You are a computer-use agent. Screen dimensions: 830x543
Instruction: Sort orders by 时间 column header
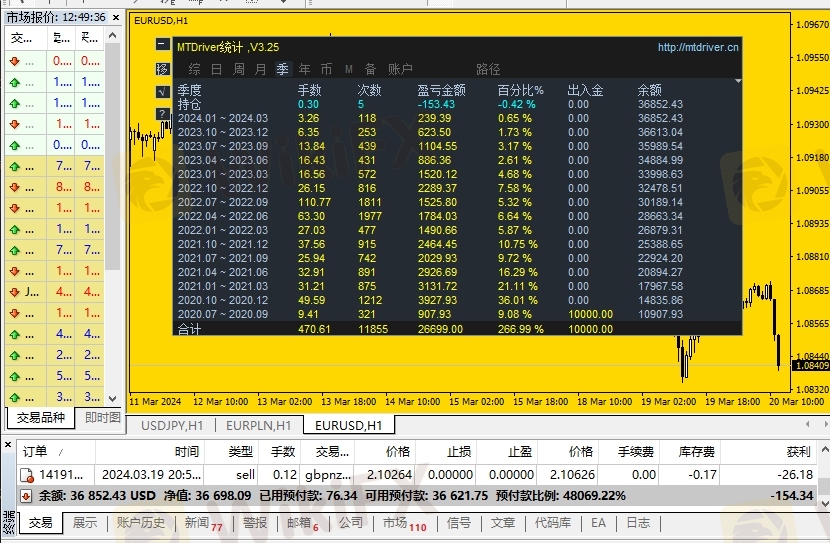(x=150, y=452)
